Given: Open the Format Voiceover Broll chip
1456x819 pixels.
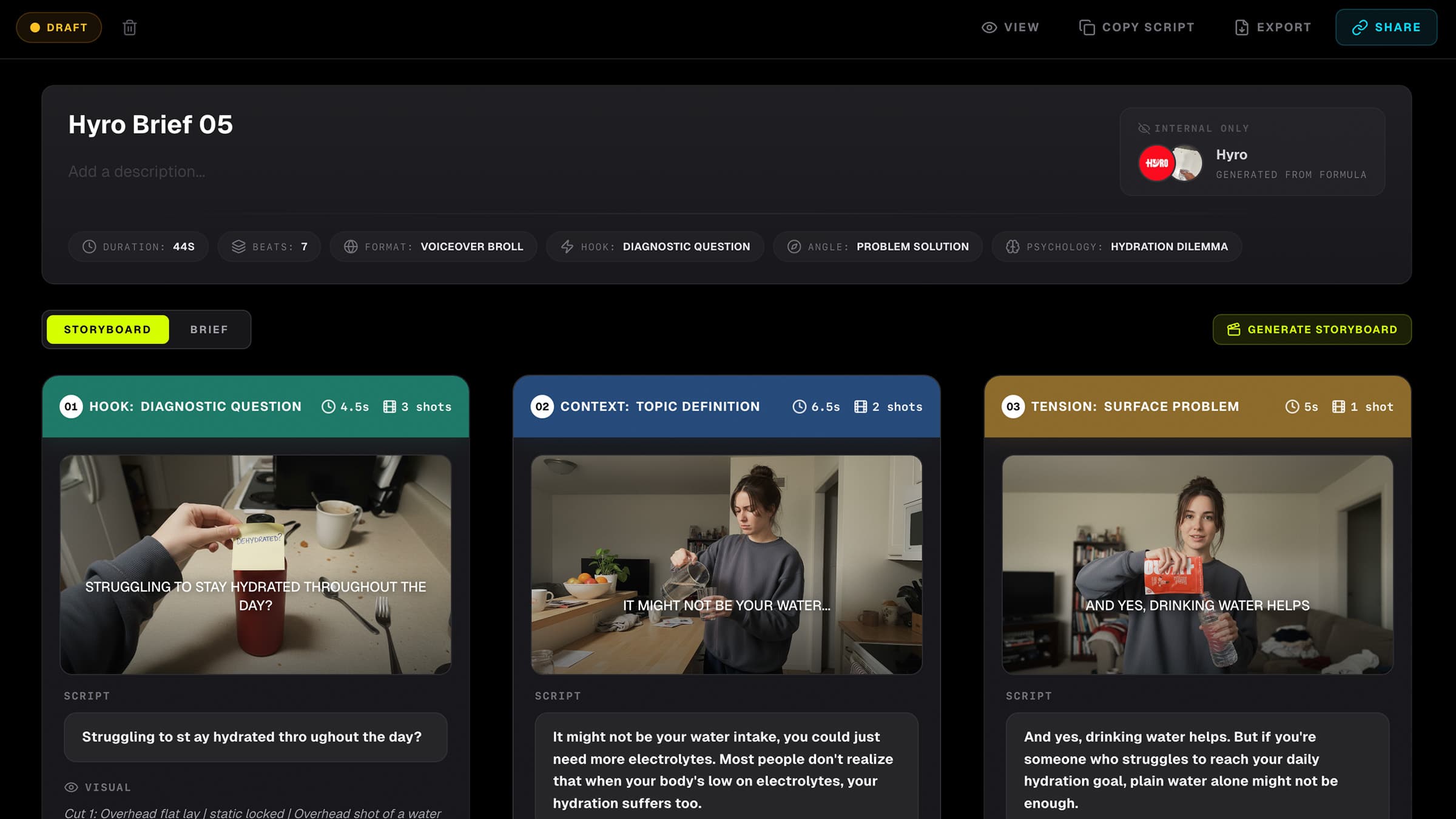Looking at the screenshot, I should [433, 247].
